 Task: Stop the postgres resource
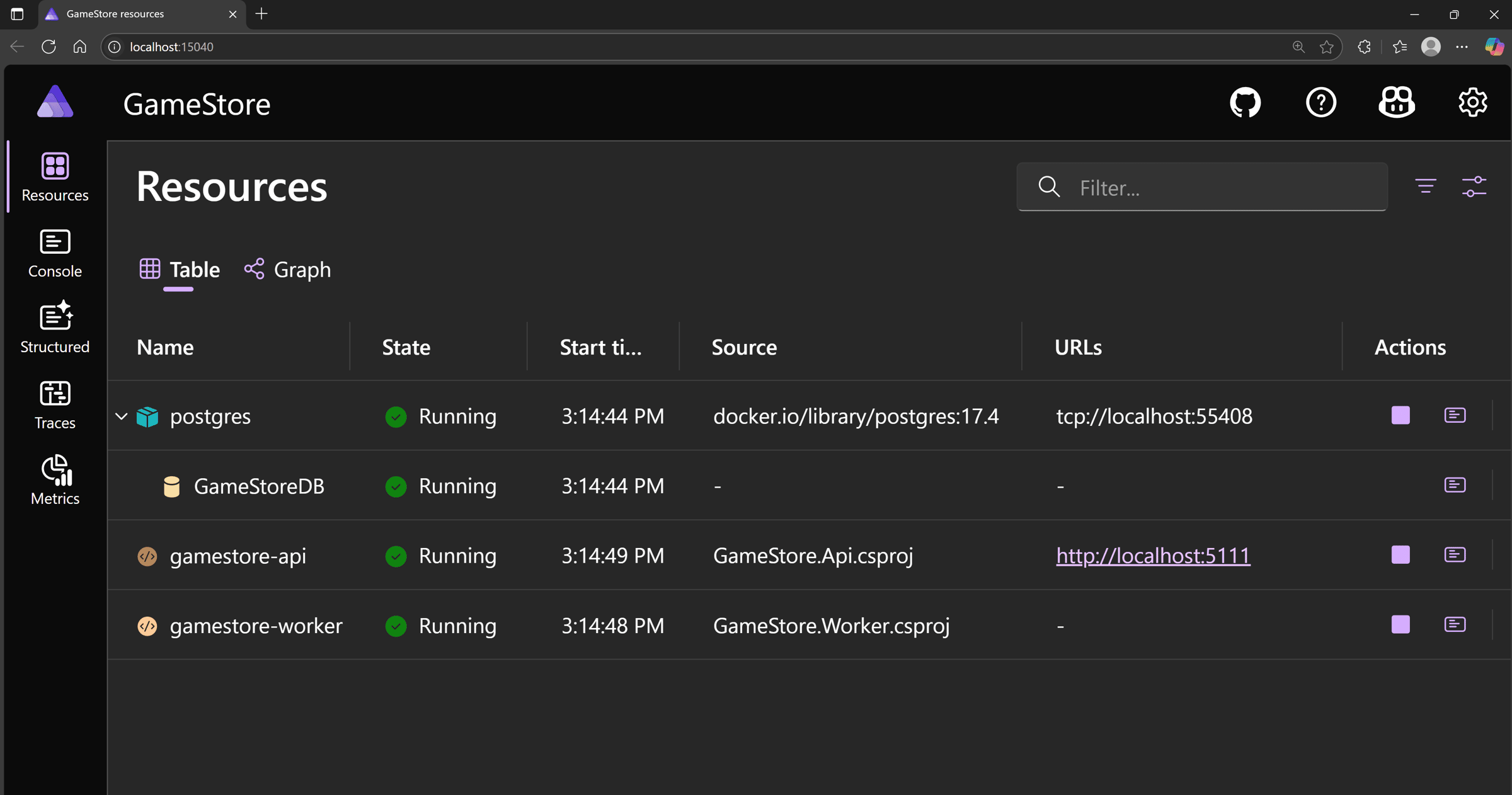pos(1400,416)
